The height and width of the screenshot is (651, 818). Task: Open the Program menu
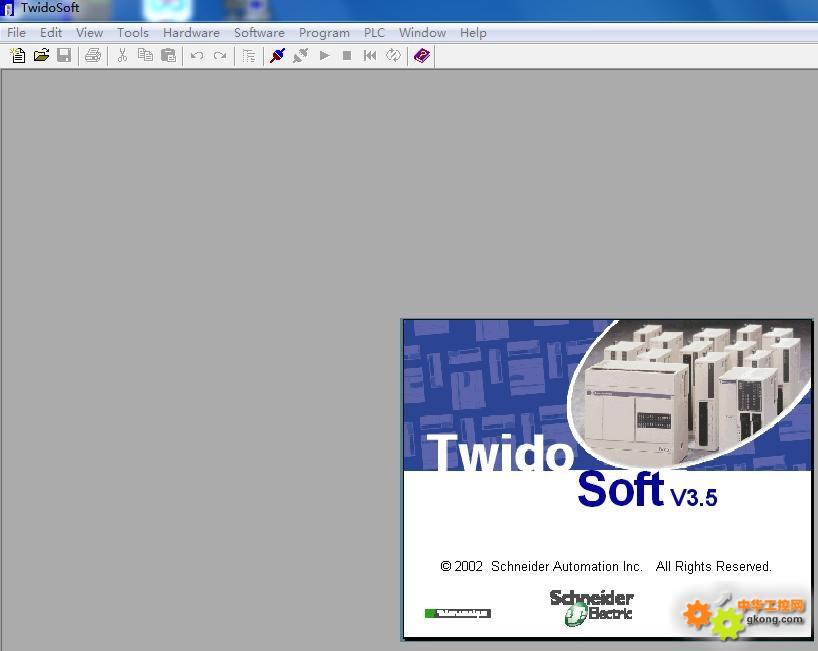click(x=324, y=33)
